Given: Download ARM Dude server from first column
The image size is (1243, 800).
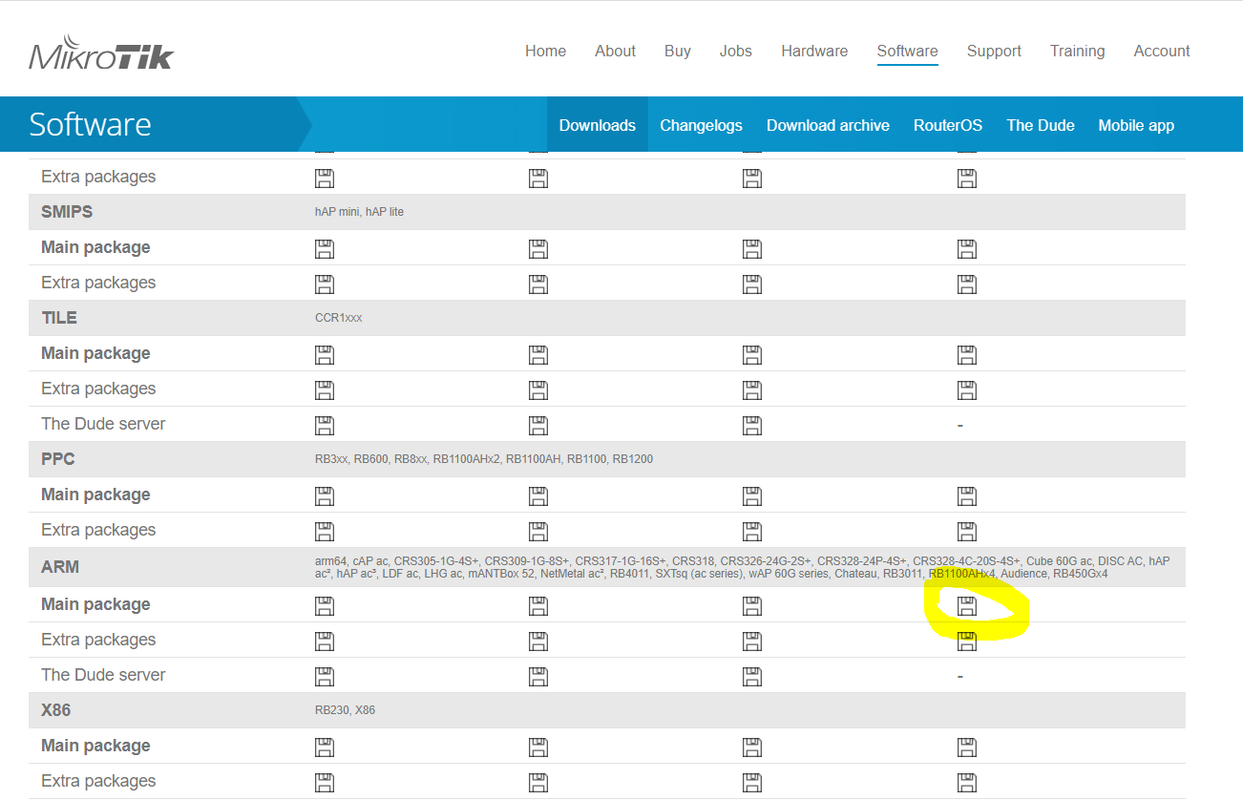Looking at the screenshot, I should (324, 676).
